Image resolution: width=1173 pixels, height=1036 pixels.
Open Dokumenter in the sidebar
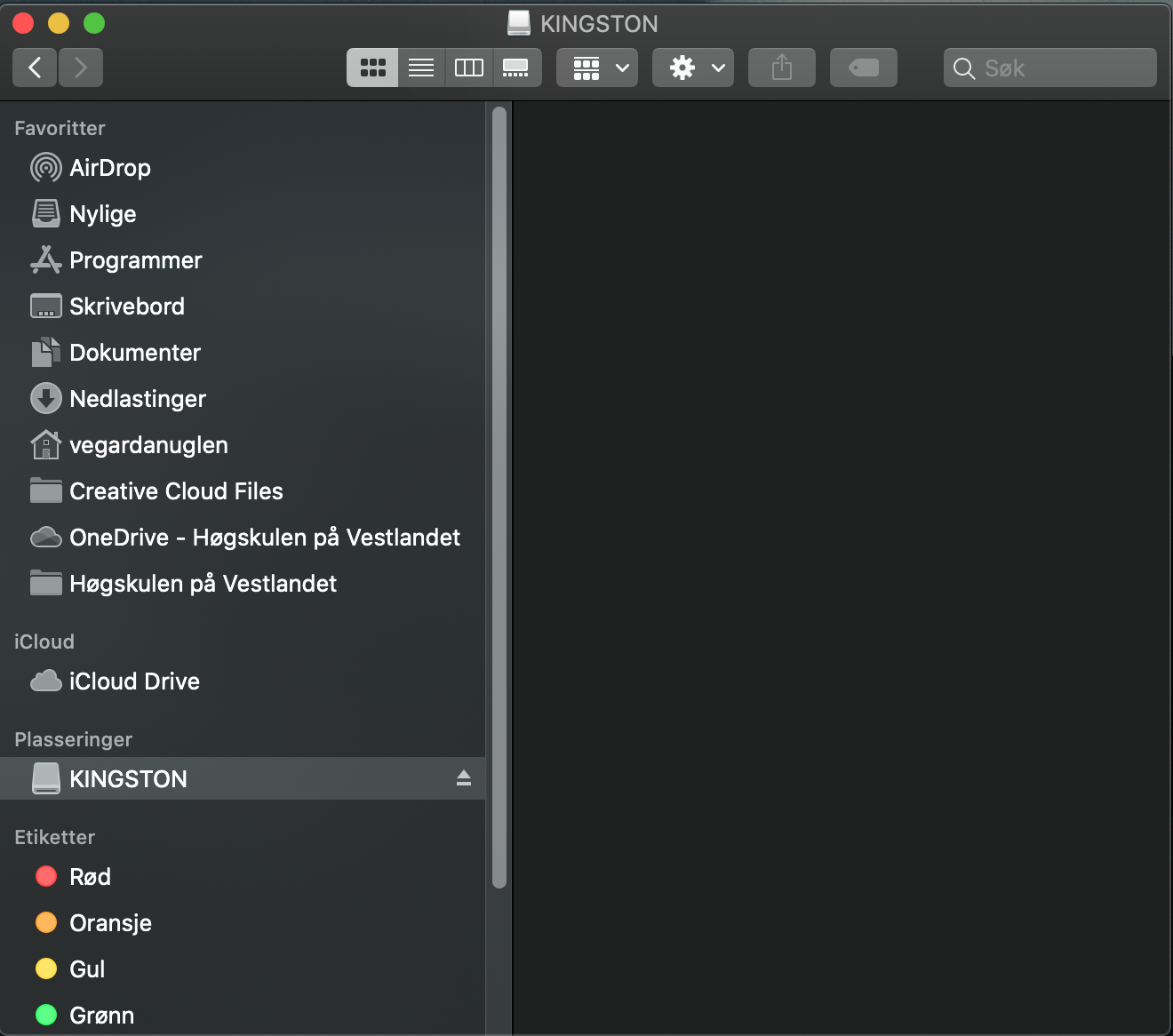(x=243, y=353)
